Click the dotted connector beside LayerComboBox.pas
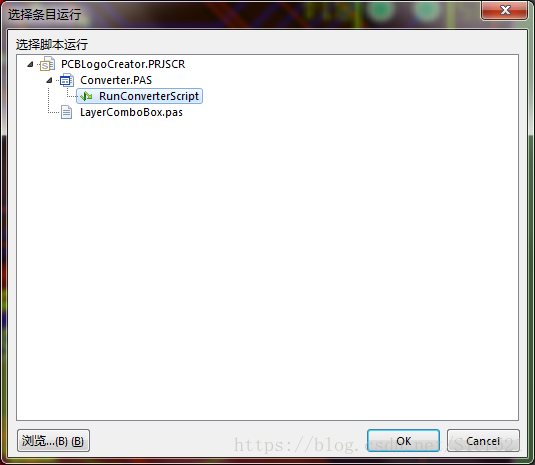Screen dimensions: 535x465 point(54,112)
